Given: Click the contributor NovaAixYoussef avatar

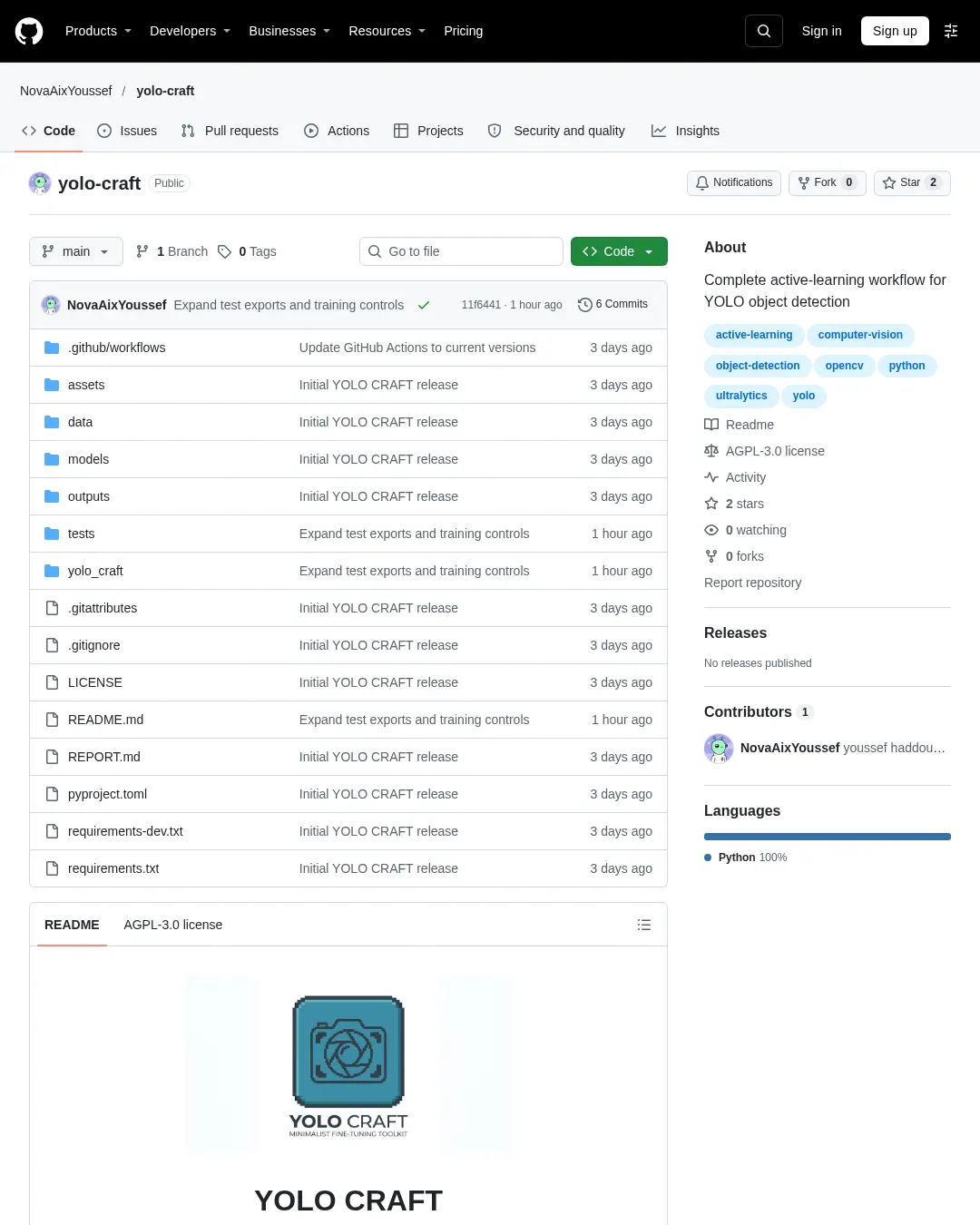Looking at the screenshot, I should click(x=719, y=748).
